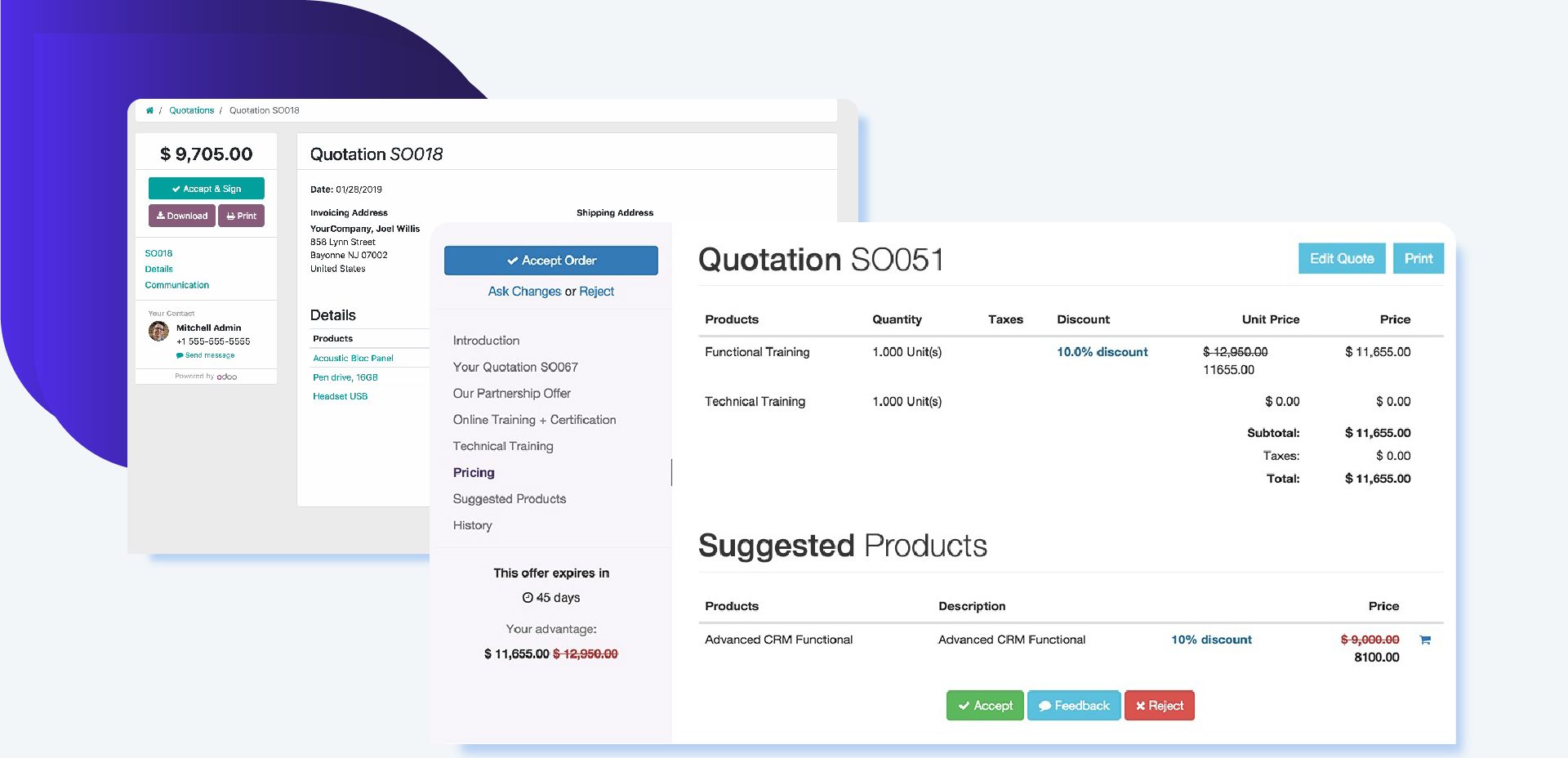Open the Quotations breadcrumb link
This screenshot has height=758, width=1568.
coord(192,109)
